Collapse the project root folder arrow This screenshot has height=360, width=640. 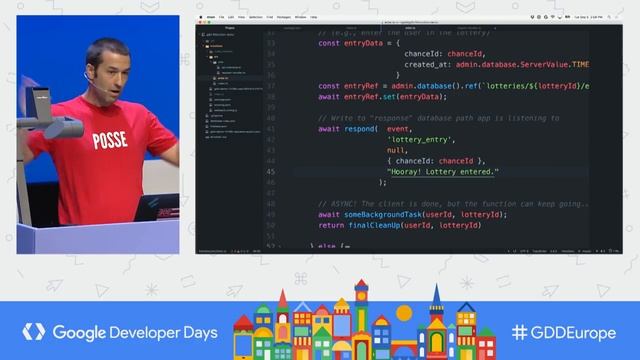click(200, 35)
